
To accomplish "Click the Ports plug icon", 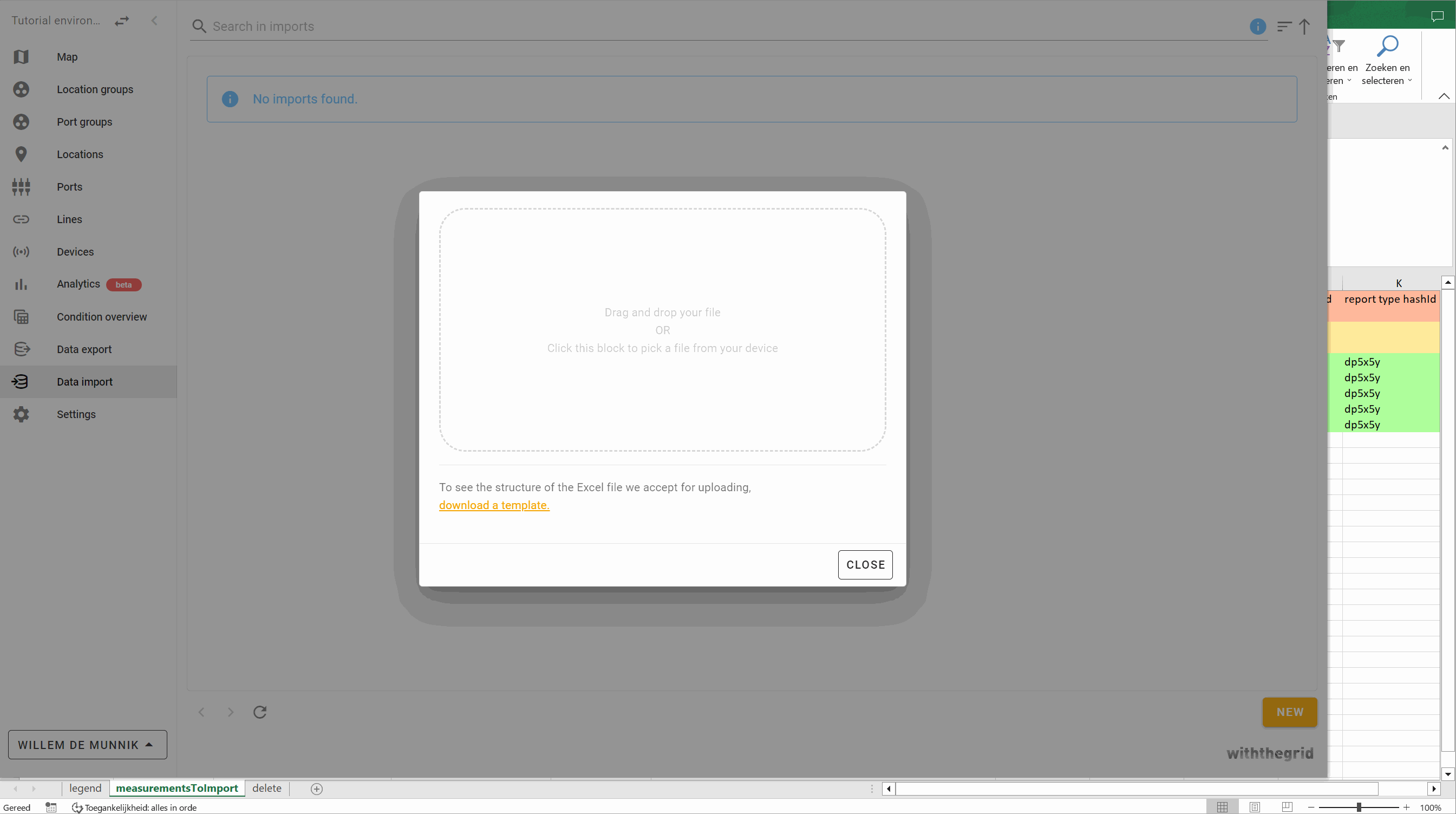I will pyautogui.click(x=21, y=187).
